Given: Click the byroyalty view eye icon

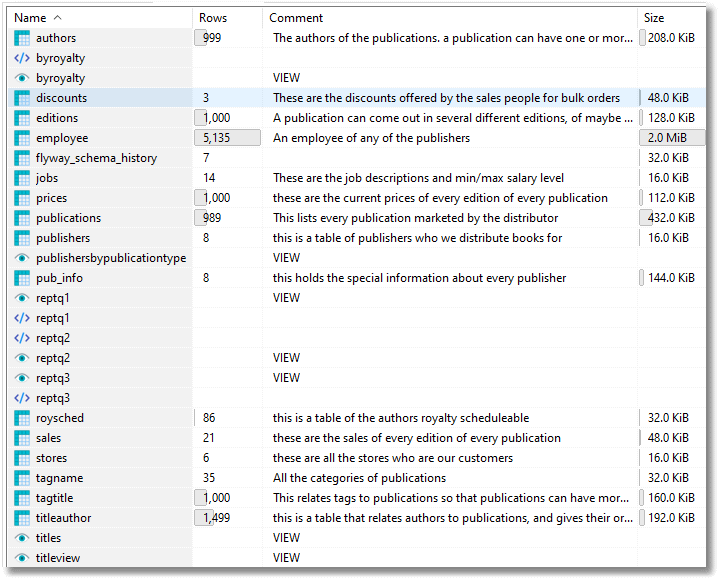Looking at the screenshot, I should pos(22,78).
